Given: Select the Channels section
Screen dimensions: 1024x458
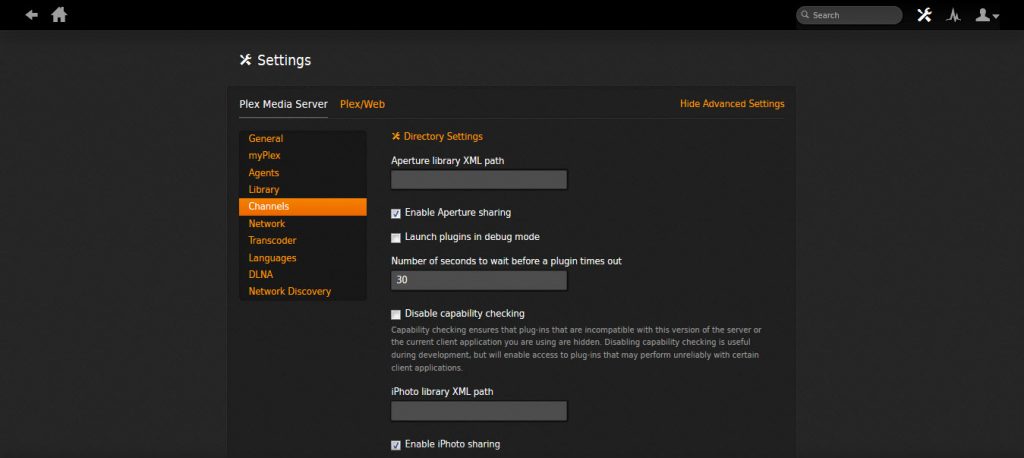Looking at the screenshot, I should tap(302, 206).
